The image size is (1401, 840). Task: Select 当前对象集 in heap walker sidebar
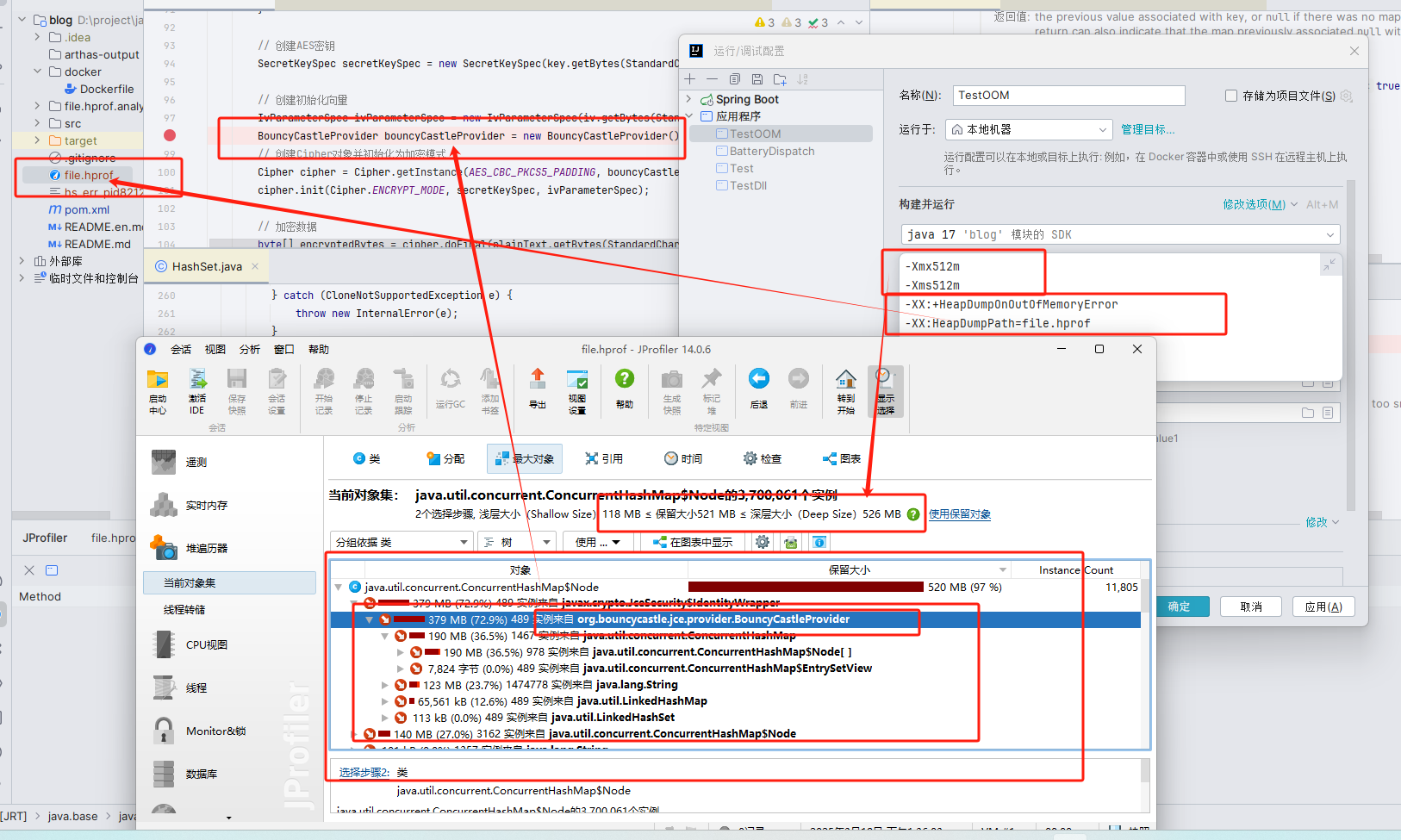[230, 583]
